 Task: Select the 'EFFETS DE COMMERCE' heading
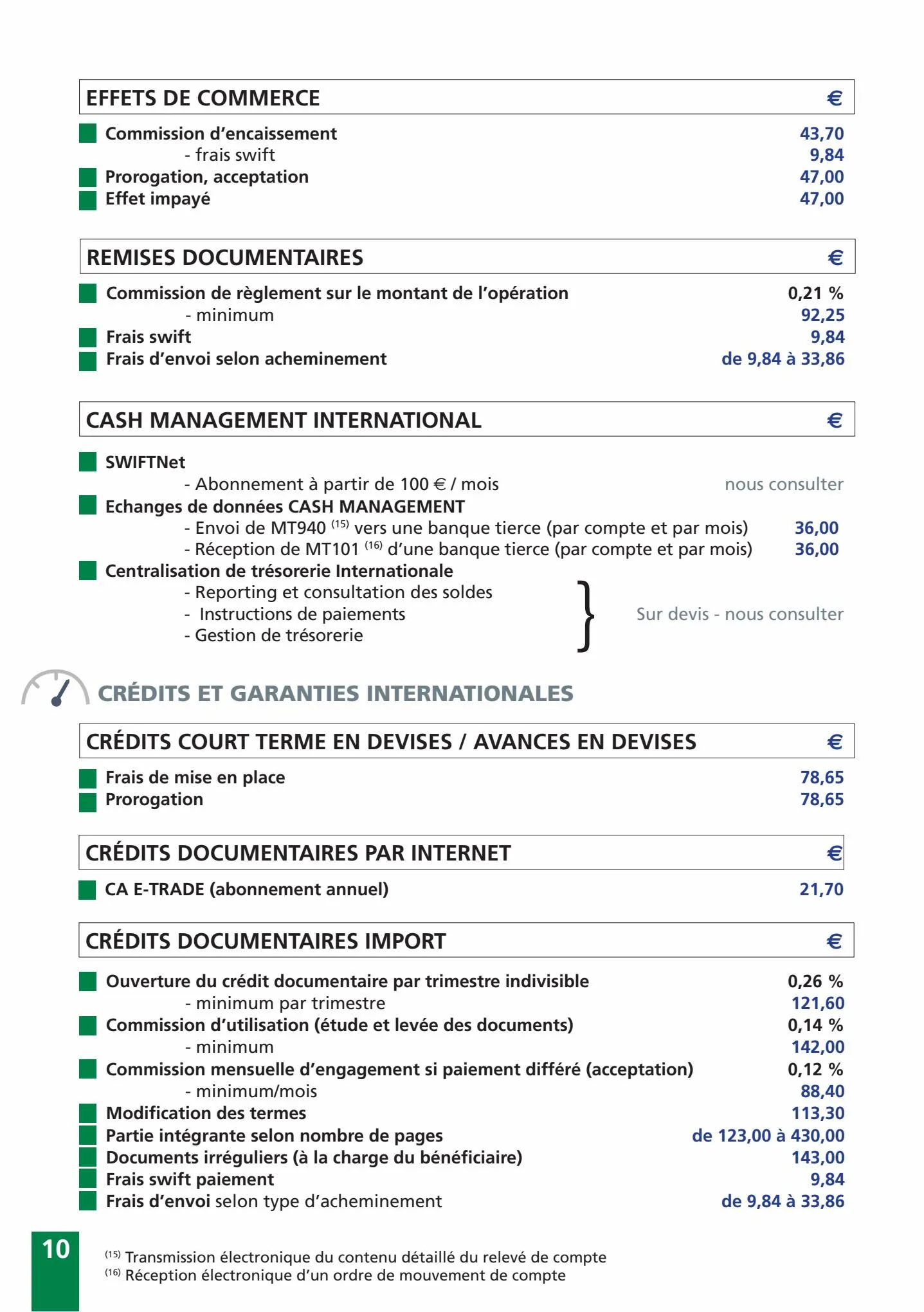(x=203, y=98)
